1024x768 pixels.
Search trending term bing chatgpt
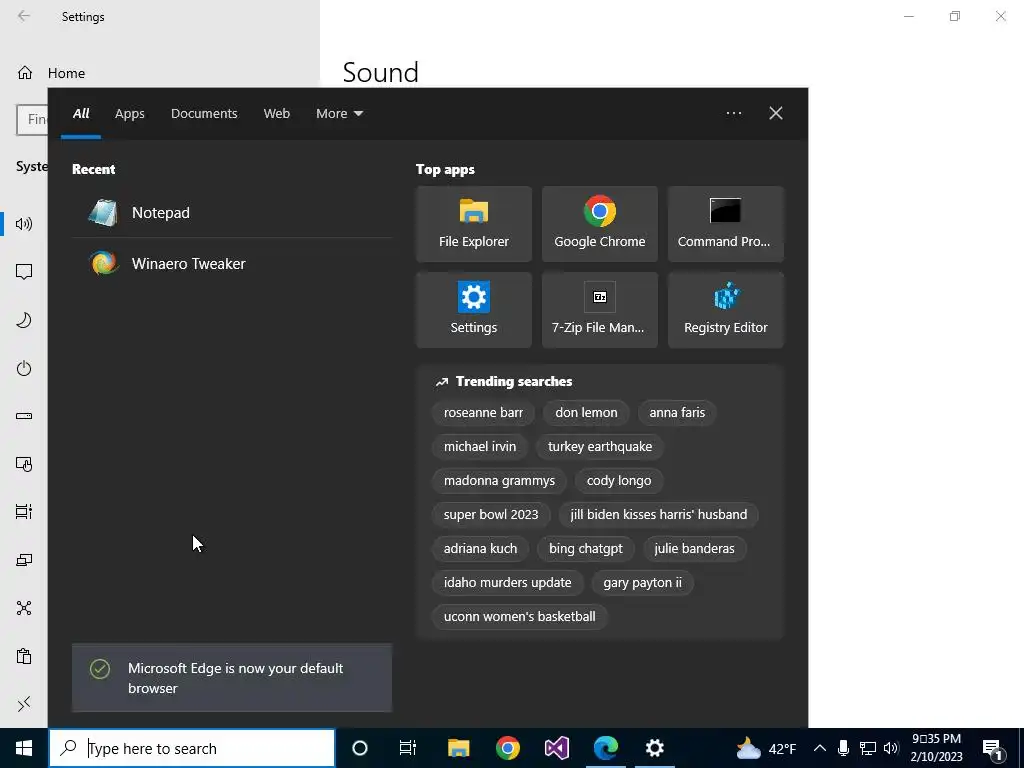point(585,549)
